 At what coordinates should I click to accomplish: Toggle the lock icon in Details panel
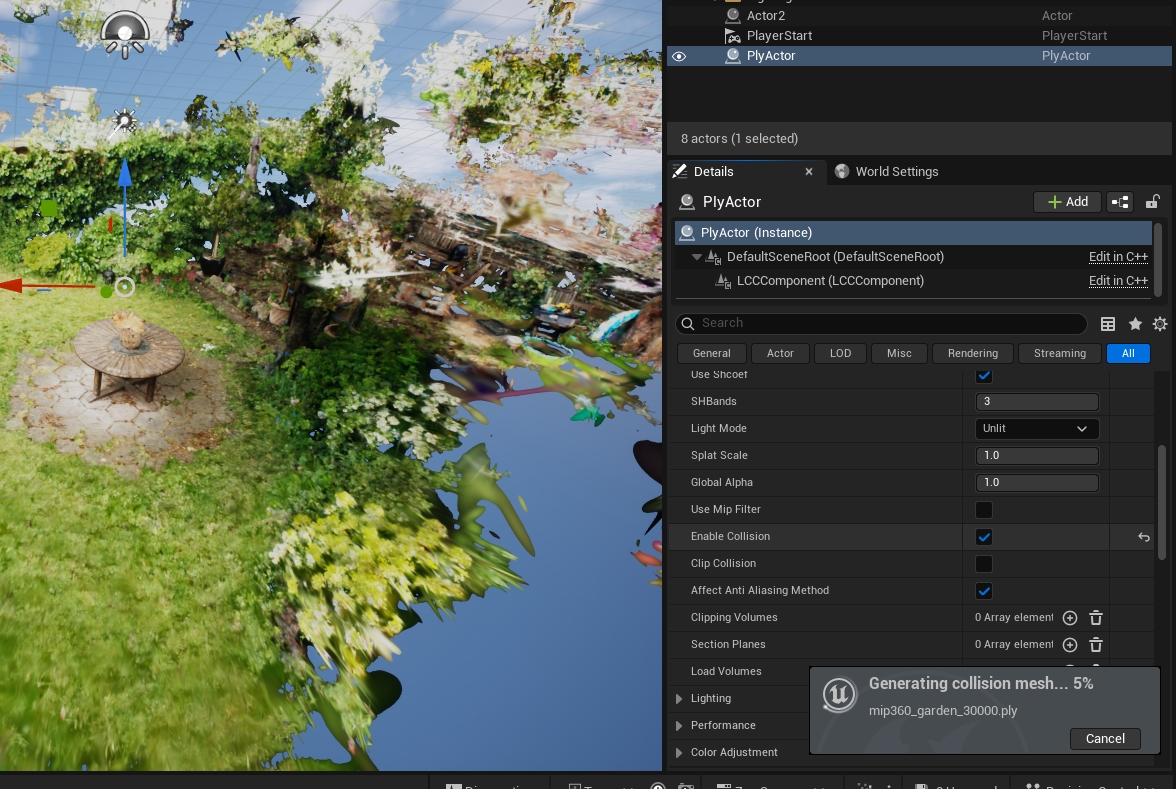tap(1152, 202)
